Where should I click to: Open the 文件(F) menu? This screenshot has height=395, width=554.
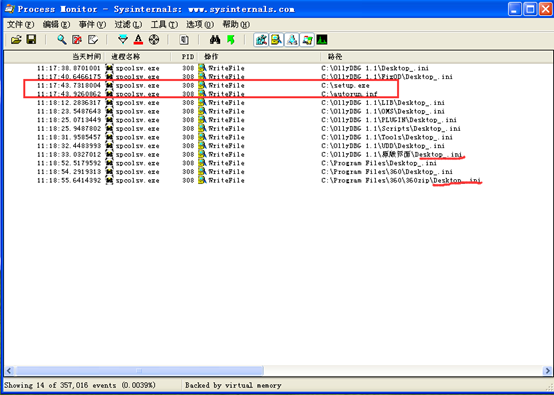click(x=20, y=24)
